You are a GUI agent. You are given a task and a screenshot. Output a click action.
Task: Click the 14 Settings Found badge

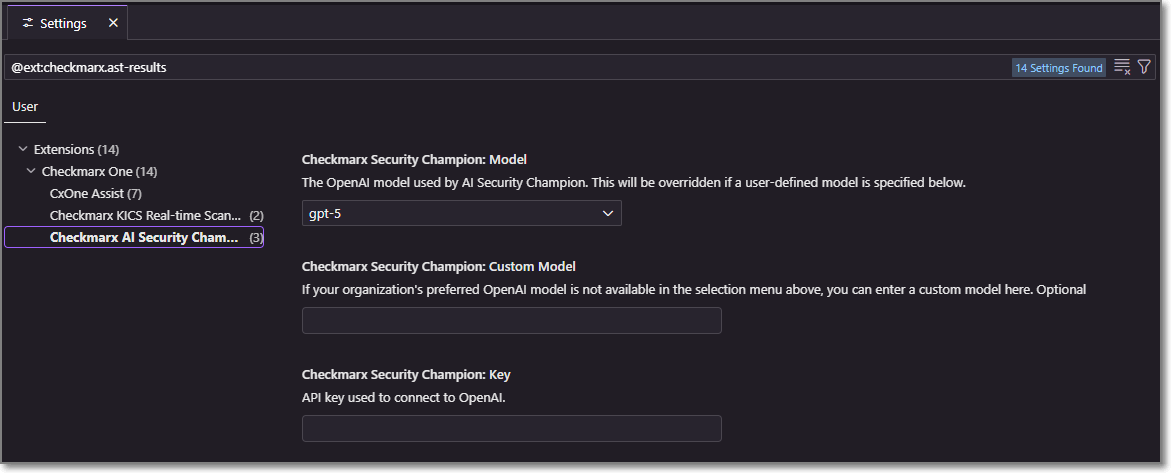pyautogui.click(x=1058, y=68)
